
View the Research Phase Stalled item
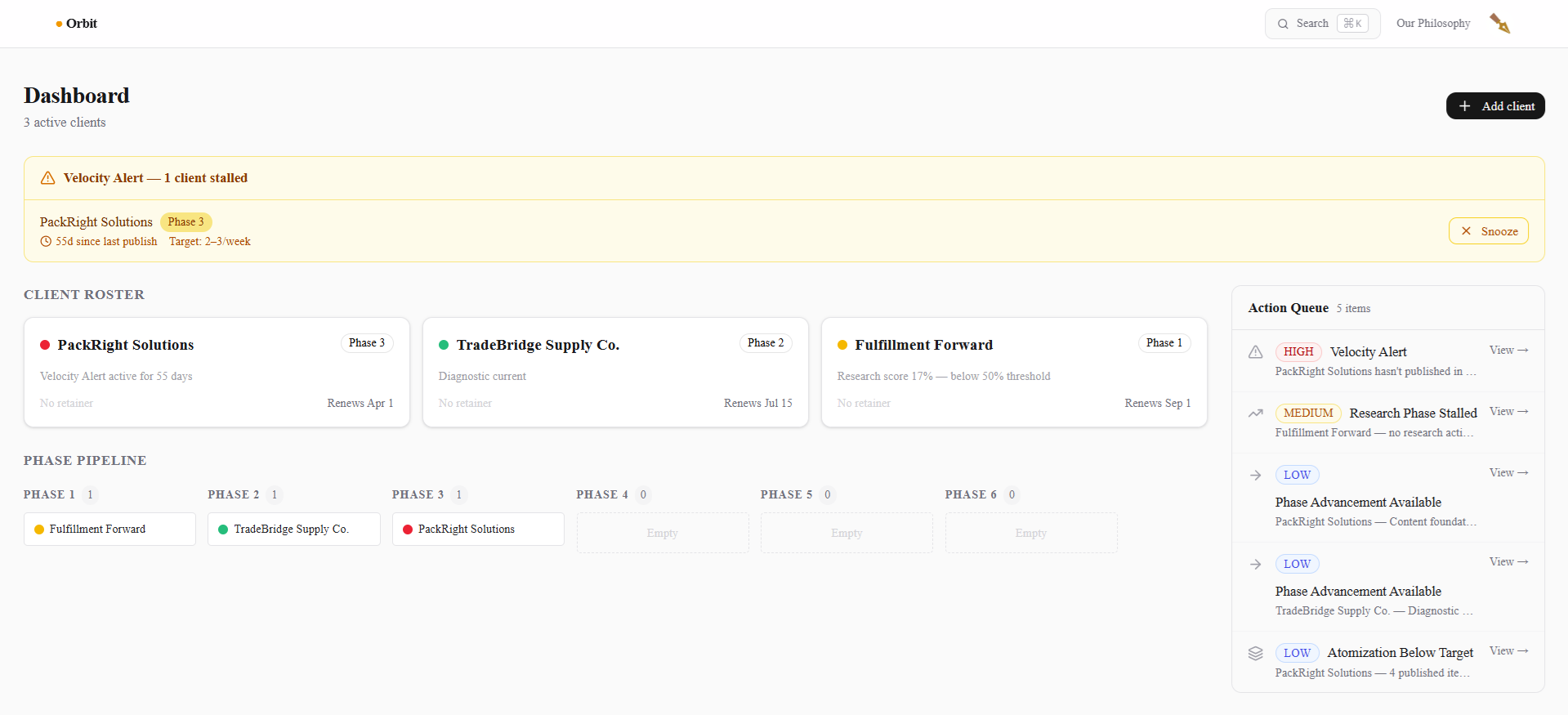pos(1508,412)
